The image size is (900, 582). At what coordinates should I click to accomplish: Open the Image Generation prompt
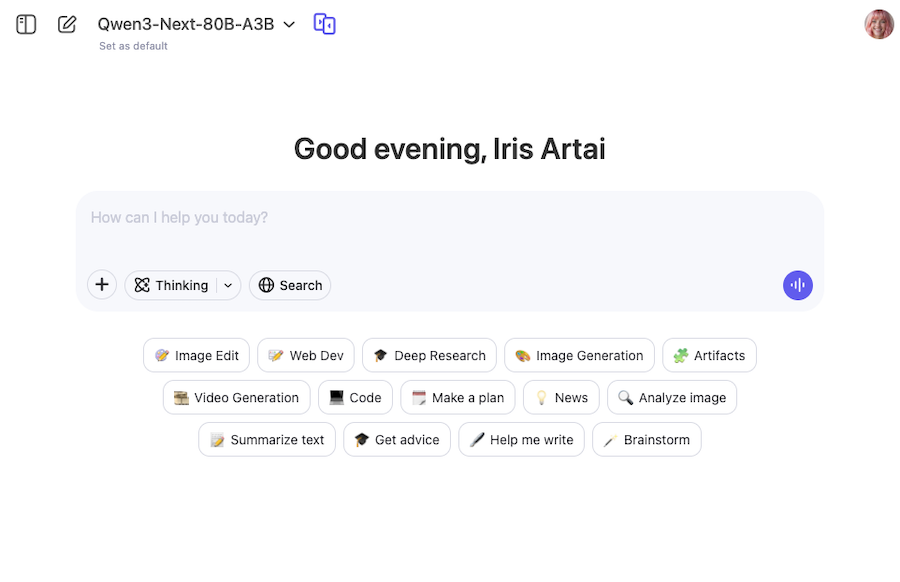(x=579, y=355)
